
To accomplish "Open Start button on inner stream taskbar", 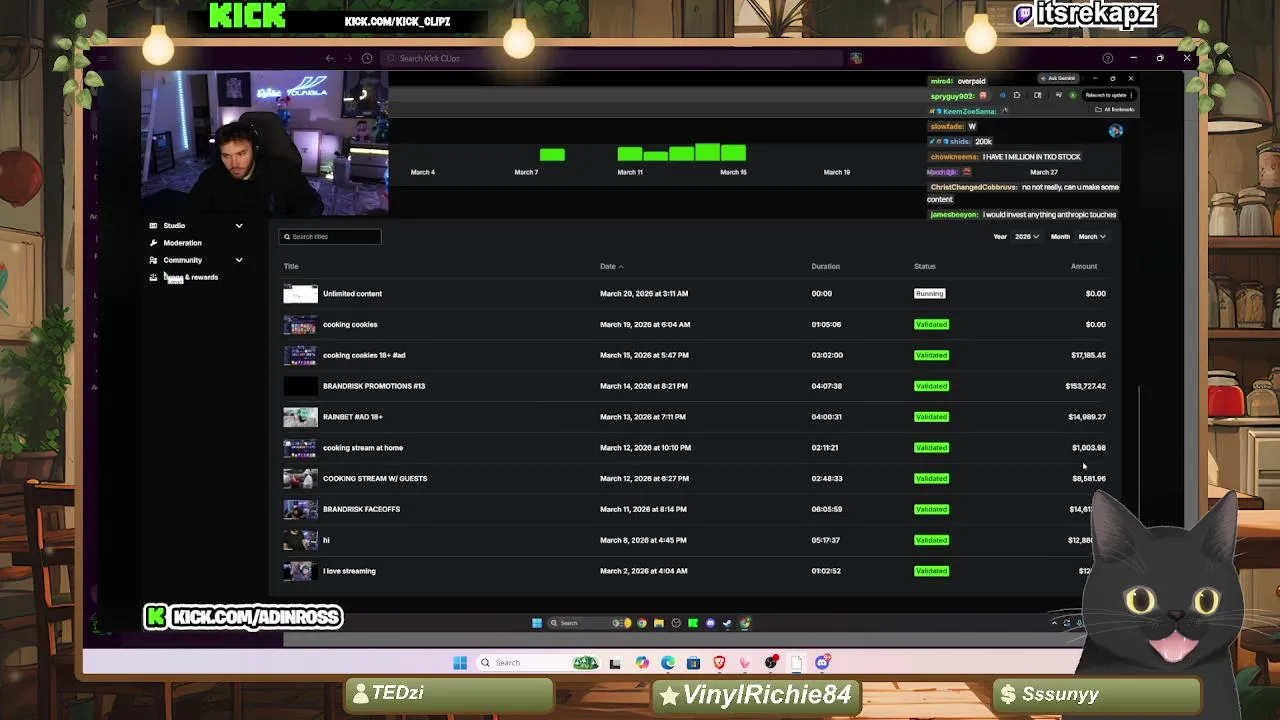I will 537,623.
